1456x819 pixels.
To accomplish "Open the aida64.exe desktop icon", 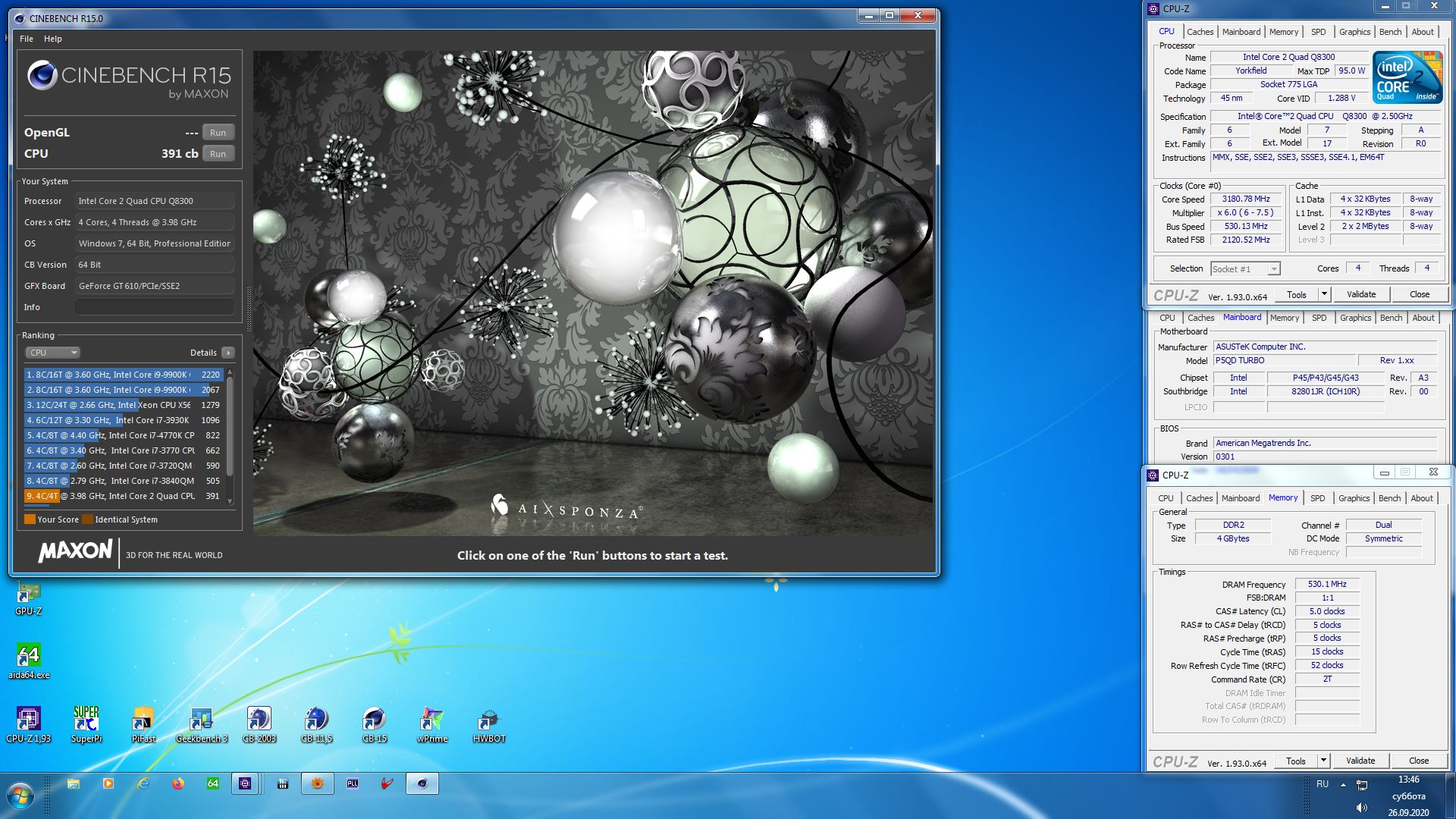I will (29, 661).
